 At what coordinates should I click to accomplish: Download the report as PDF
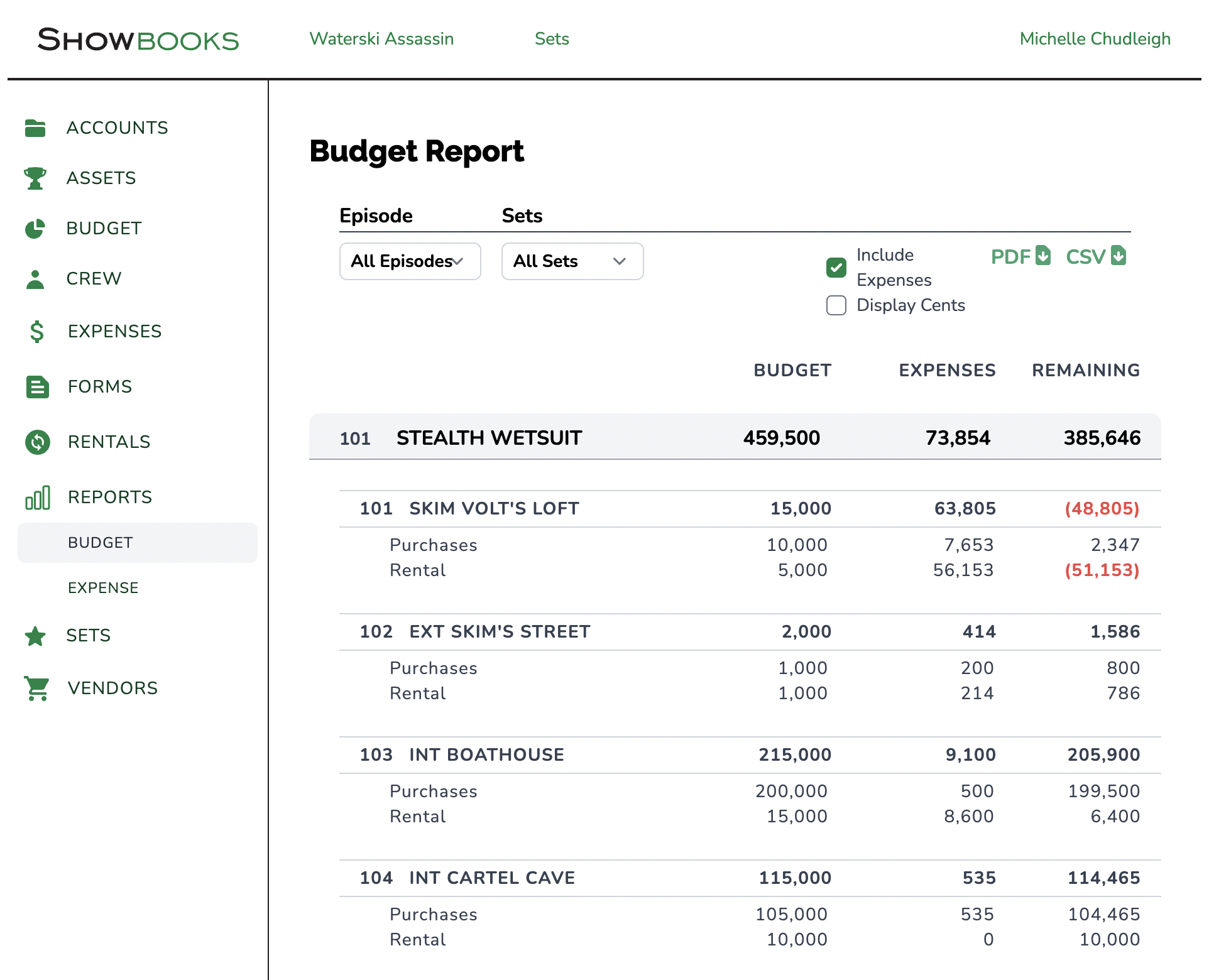point(1020,256)
